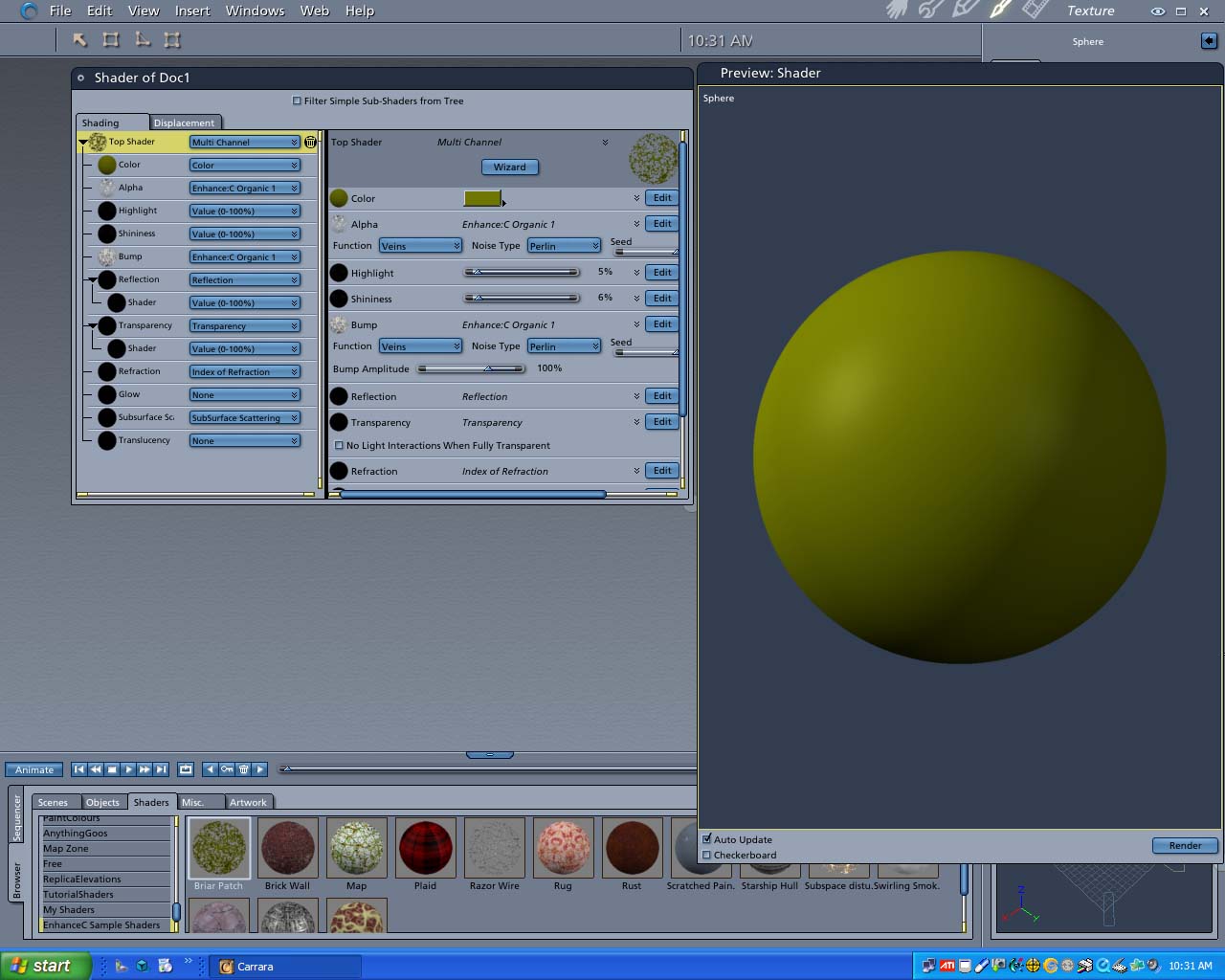Click the olive Color swatch
The height and width of the screenshot is (980, 1225).
[482, 198]
